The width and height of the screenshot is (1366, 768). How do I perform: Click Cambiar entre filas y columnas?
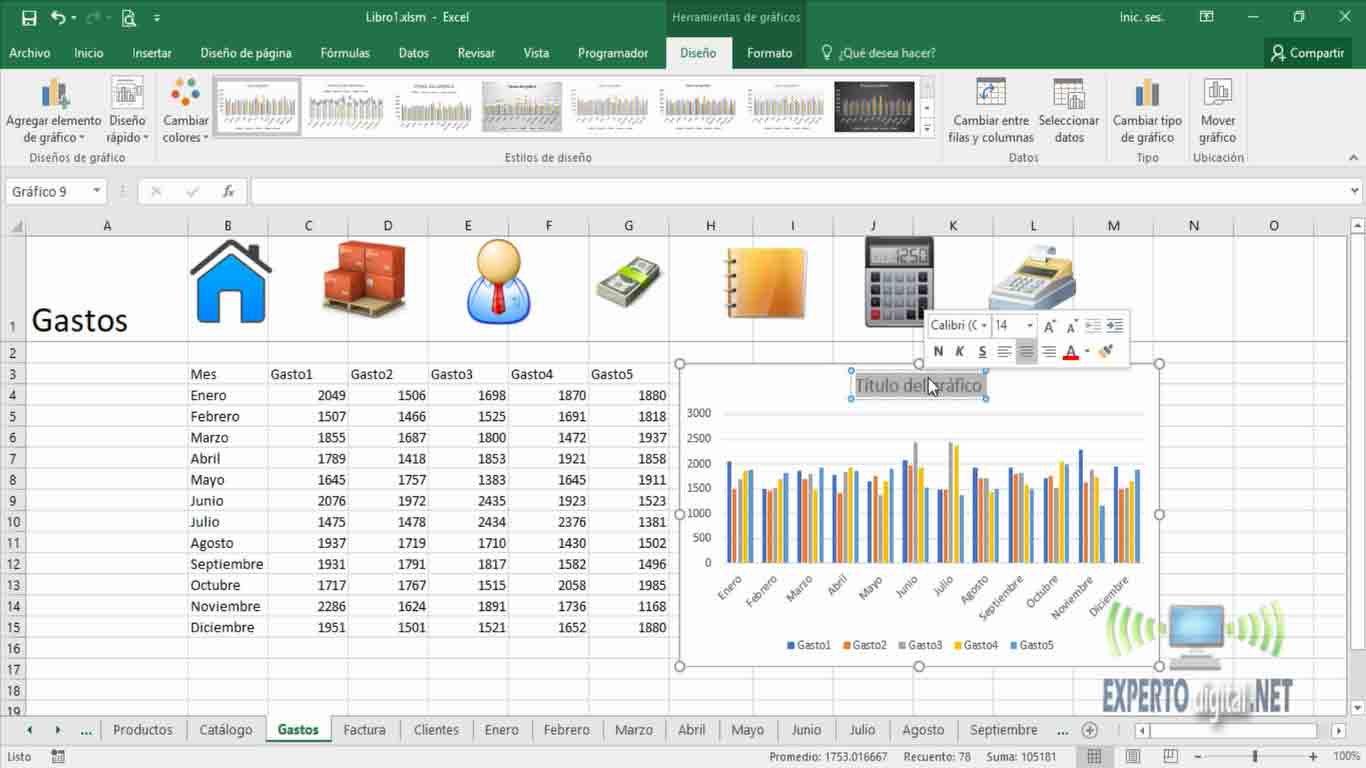[x=990, y=112]
